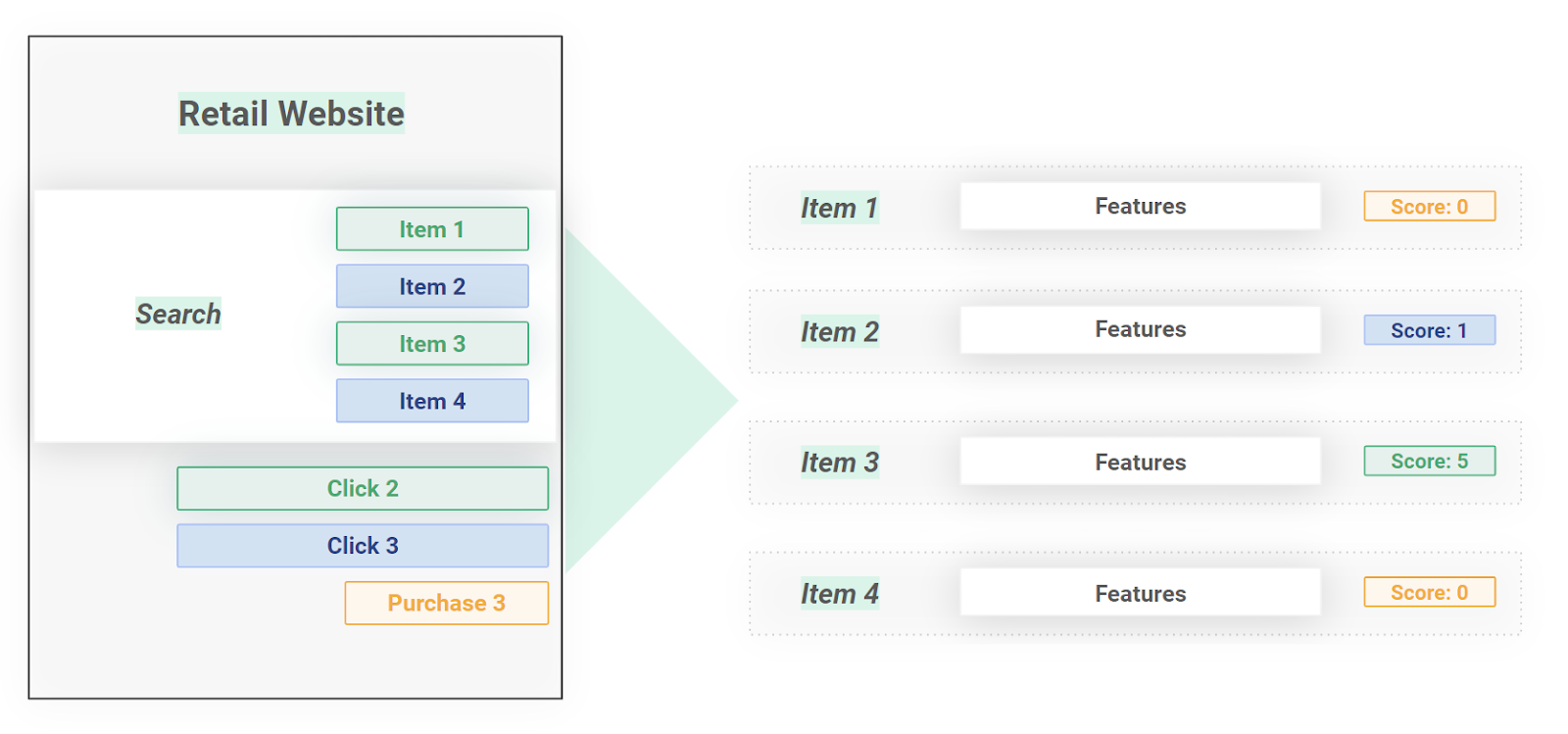Click the green Score: 5 badge
The image size is (1568, 734).
click(x=1429, y=461)
